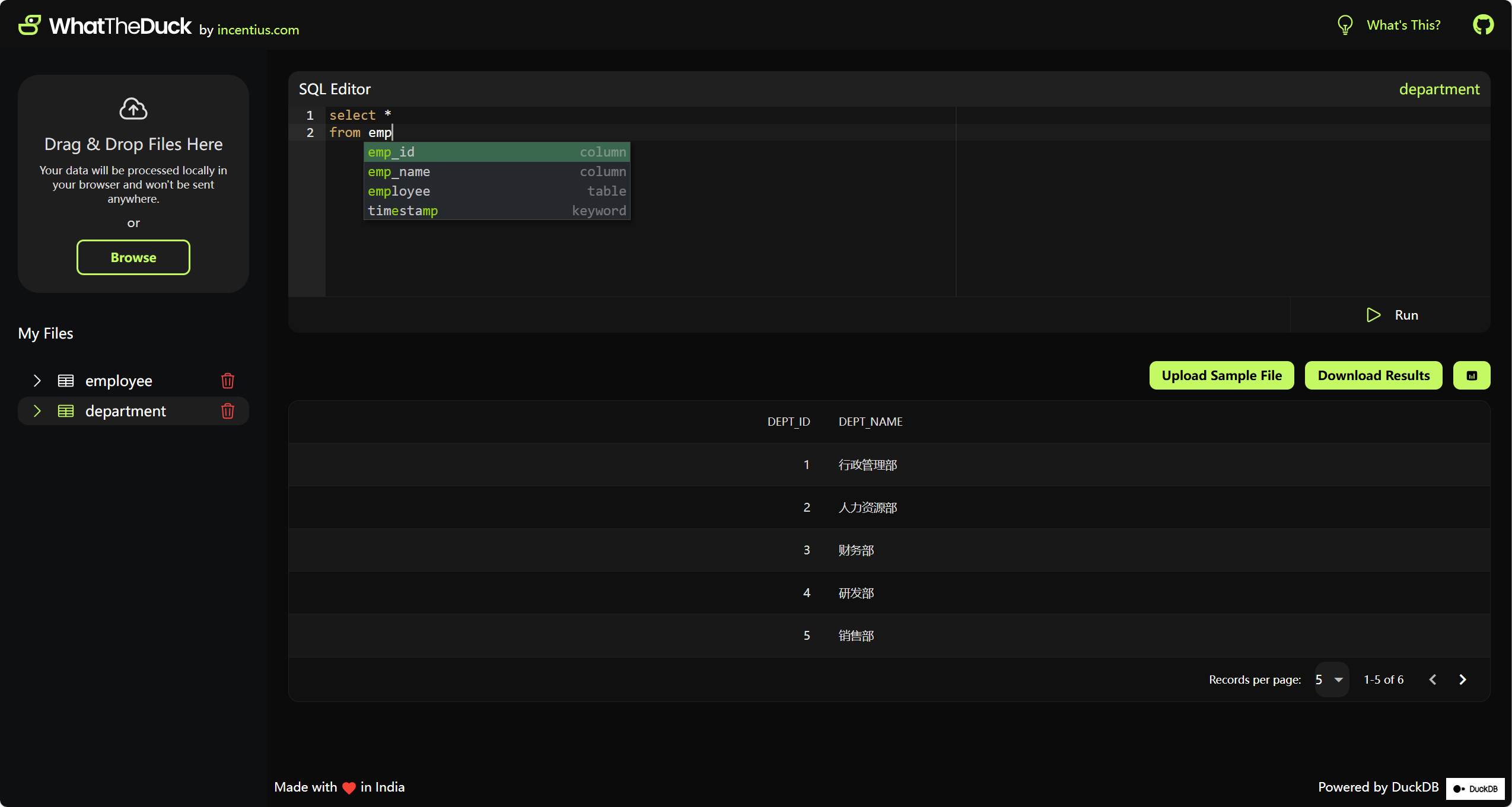The width and height of the screenshot is (1512, 807).
Task: Click the cloud upload icon
Action: tap(133, 109)
